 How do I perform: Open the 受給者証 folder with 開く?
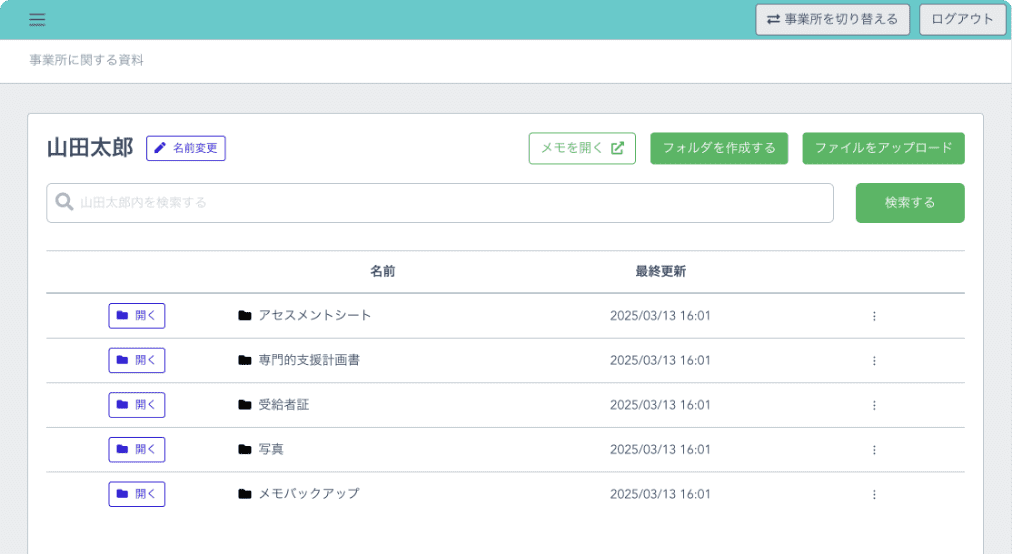(x=137, y=405)
